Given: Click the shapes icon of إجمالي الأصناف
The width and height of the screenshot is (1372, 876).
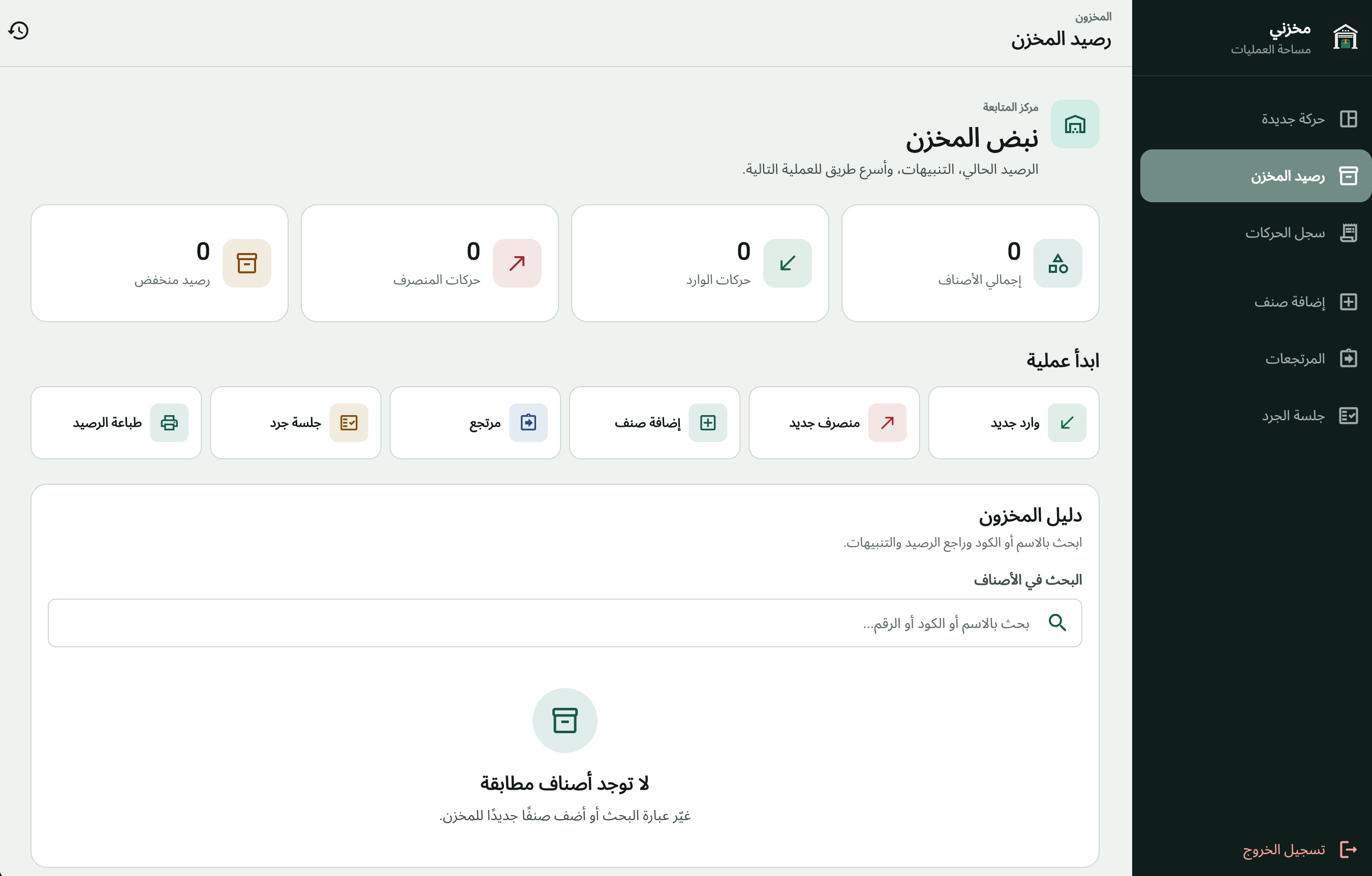Looking at the screenshot, I should (1057, 263).
